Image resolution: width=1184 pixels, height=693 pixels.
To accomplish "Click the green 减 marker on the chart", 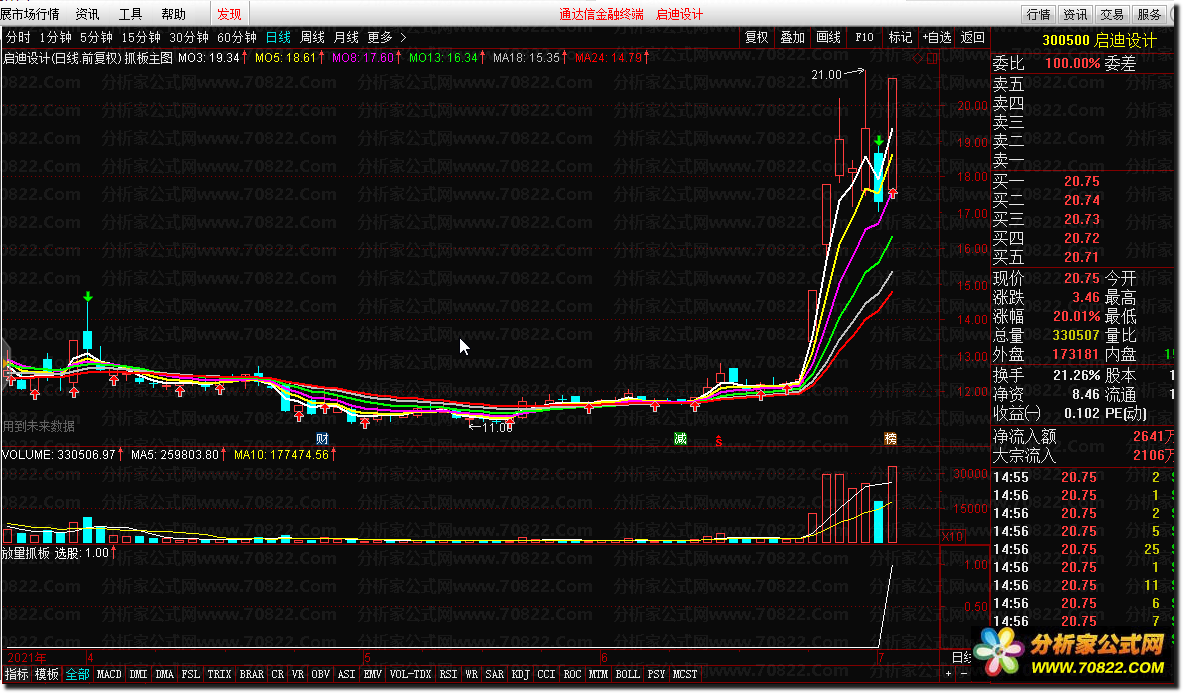I will 680,439.
